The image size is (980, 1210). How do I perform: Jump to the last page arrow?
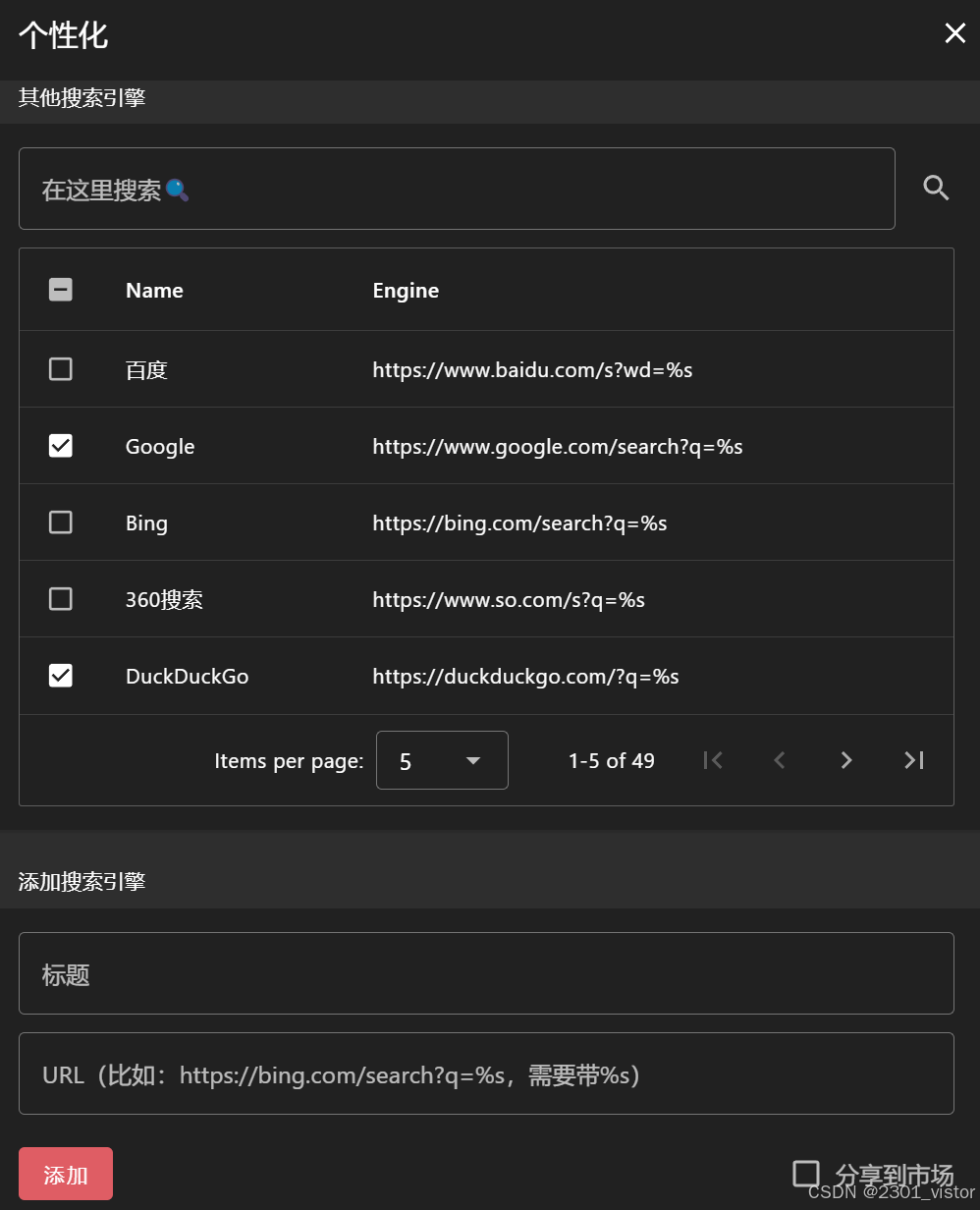914,760
